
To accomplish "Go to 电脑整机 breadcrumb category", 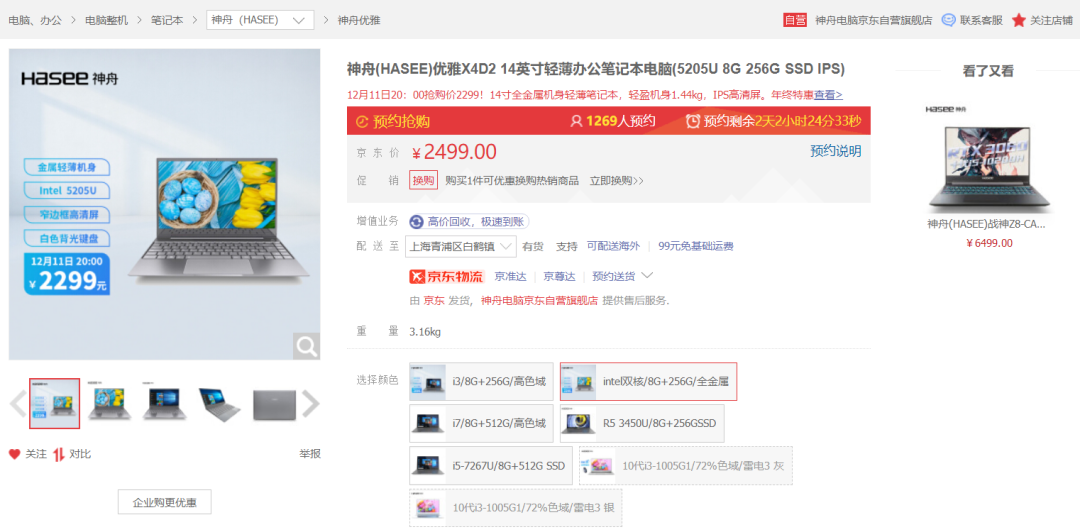I will [x=106, y=20].
